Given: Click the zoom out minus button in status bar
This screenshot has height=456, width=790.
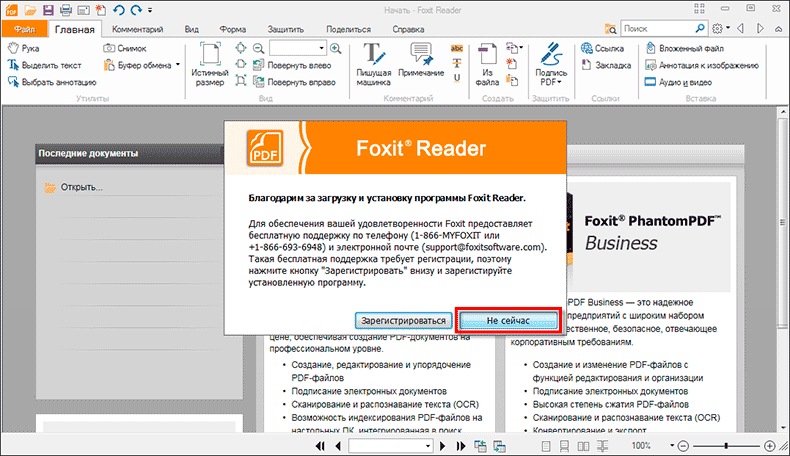Looking at the screenshot, I should pos(683,446).
